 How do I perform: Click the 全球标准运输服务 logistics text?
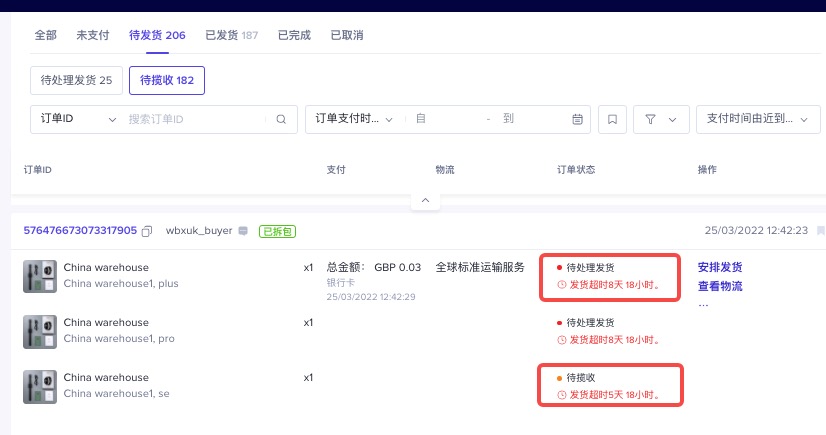480,267
